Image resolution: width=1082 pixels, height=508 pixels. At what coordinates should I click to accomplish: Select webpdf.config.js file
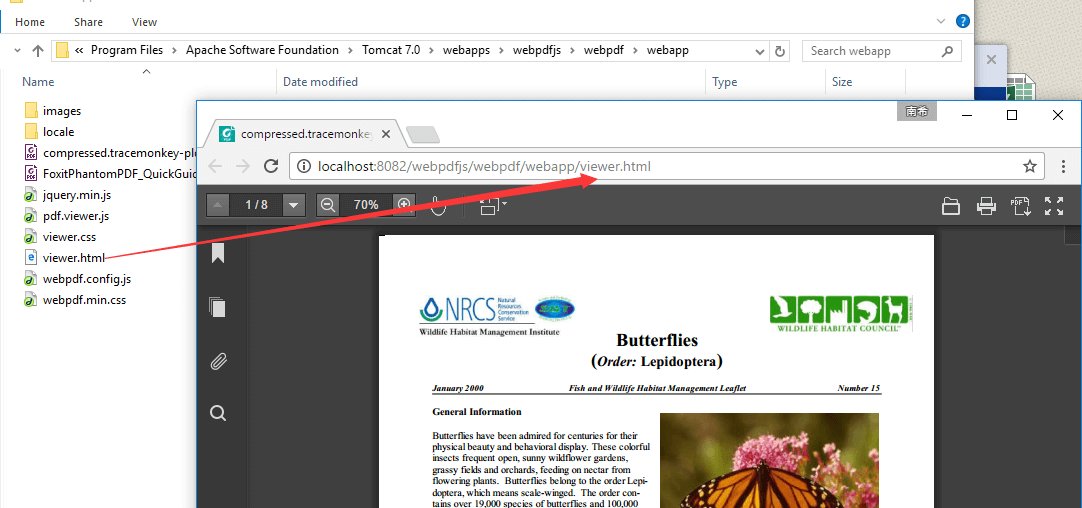point(77,279)
